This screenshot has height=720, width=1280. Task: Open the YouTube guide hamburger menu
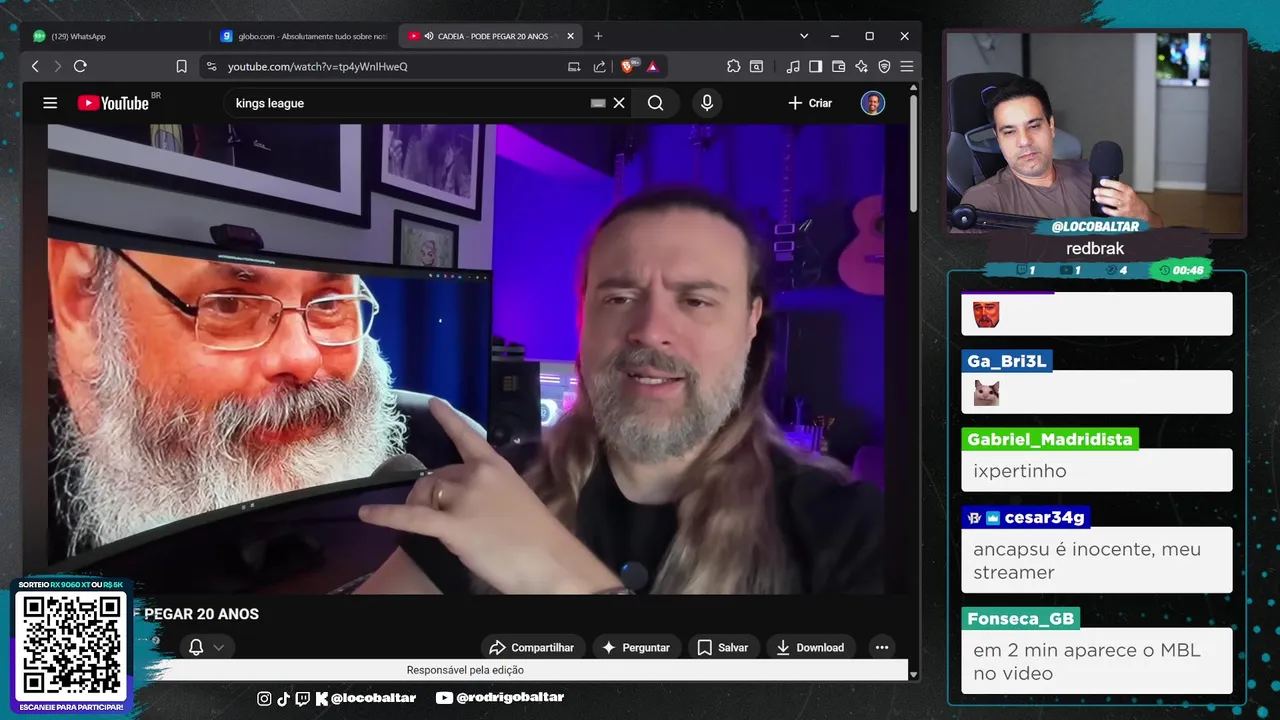tap(50, 103)
